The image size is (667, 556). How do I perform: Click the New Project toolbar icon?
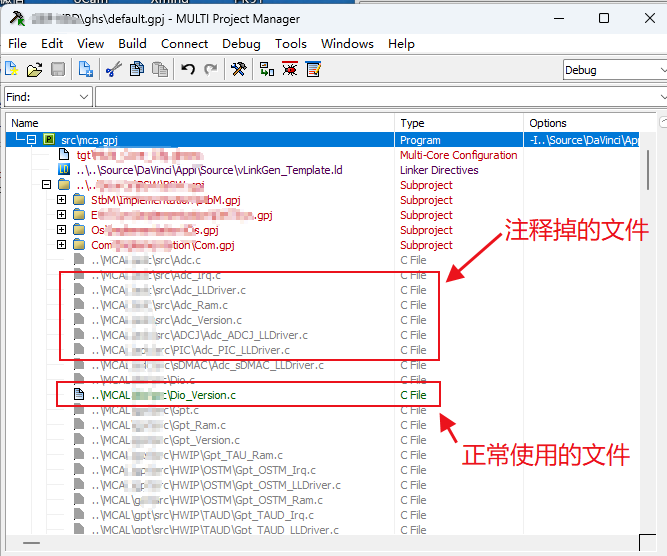coord(11,69)
